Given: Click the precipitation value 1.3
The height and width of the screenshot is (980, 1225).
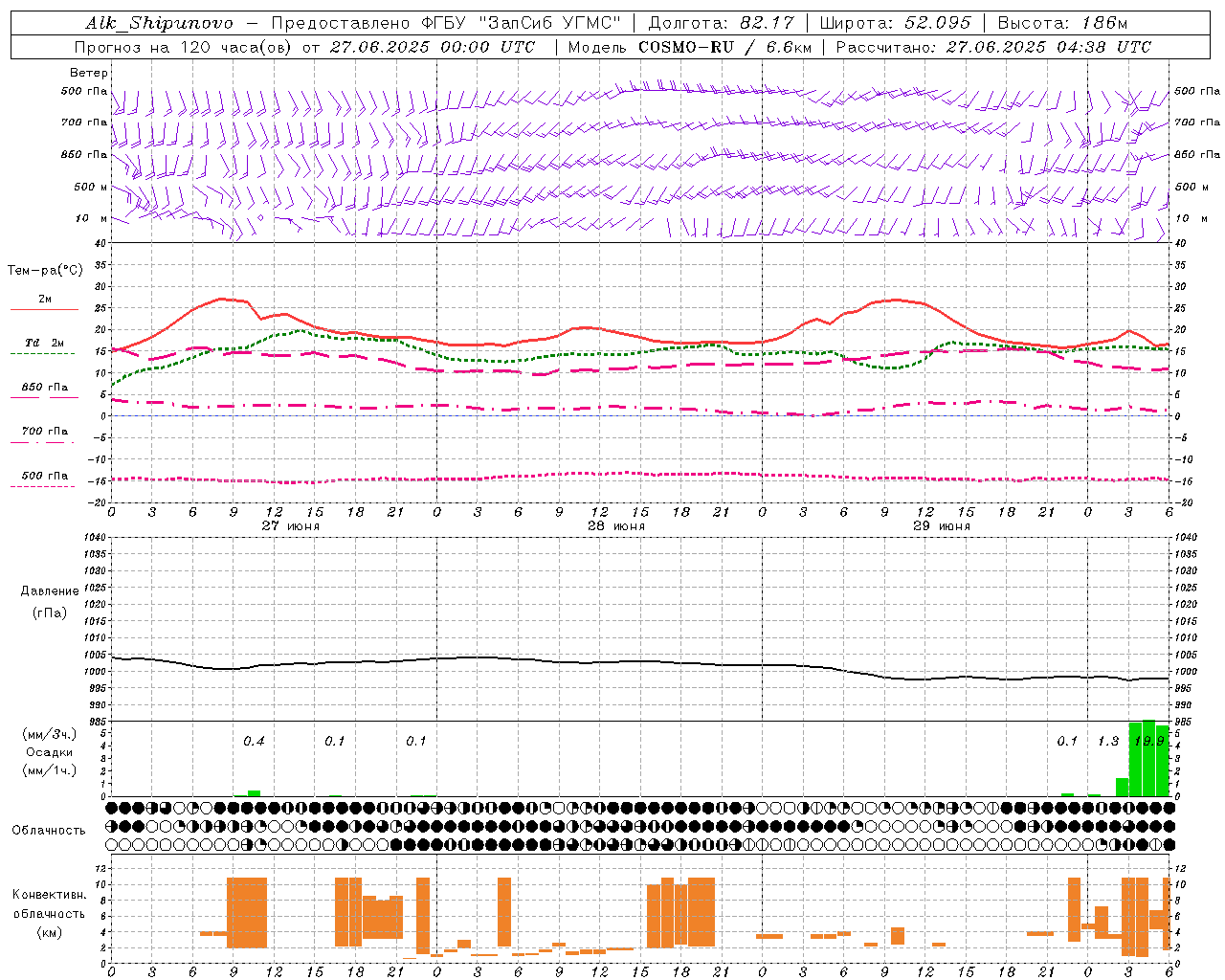Looking at the screenshot, I should tap(1108, 741).
